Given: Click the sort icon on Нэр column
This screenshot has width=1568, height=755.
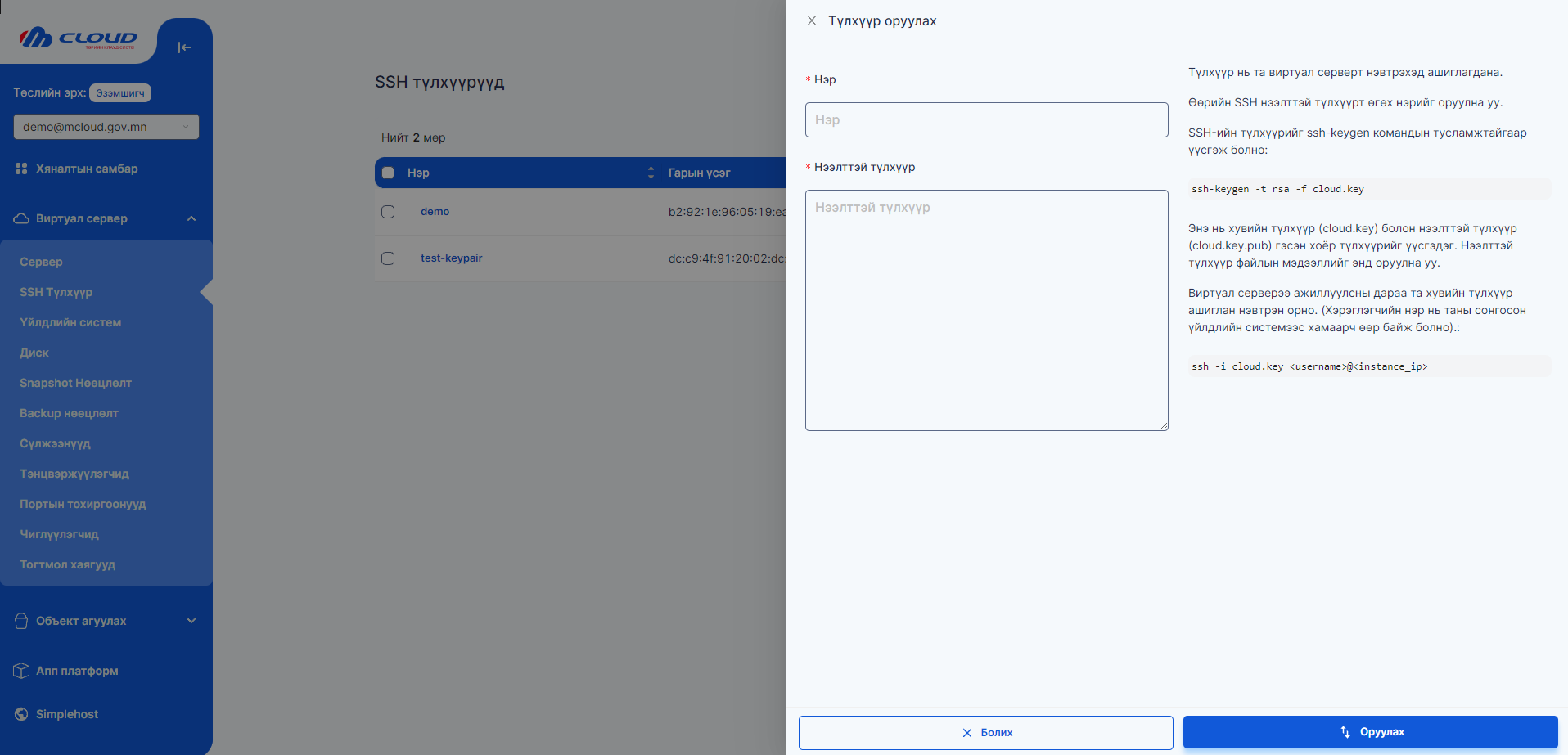Looking at the screenshot, I should coord(651,173).
